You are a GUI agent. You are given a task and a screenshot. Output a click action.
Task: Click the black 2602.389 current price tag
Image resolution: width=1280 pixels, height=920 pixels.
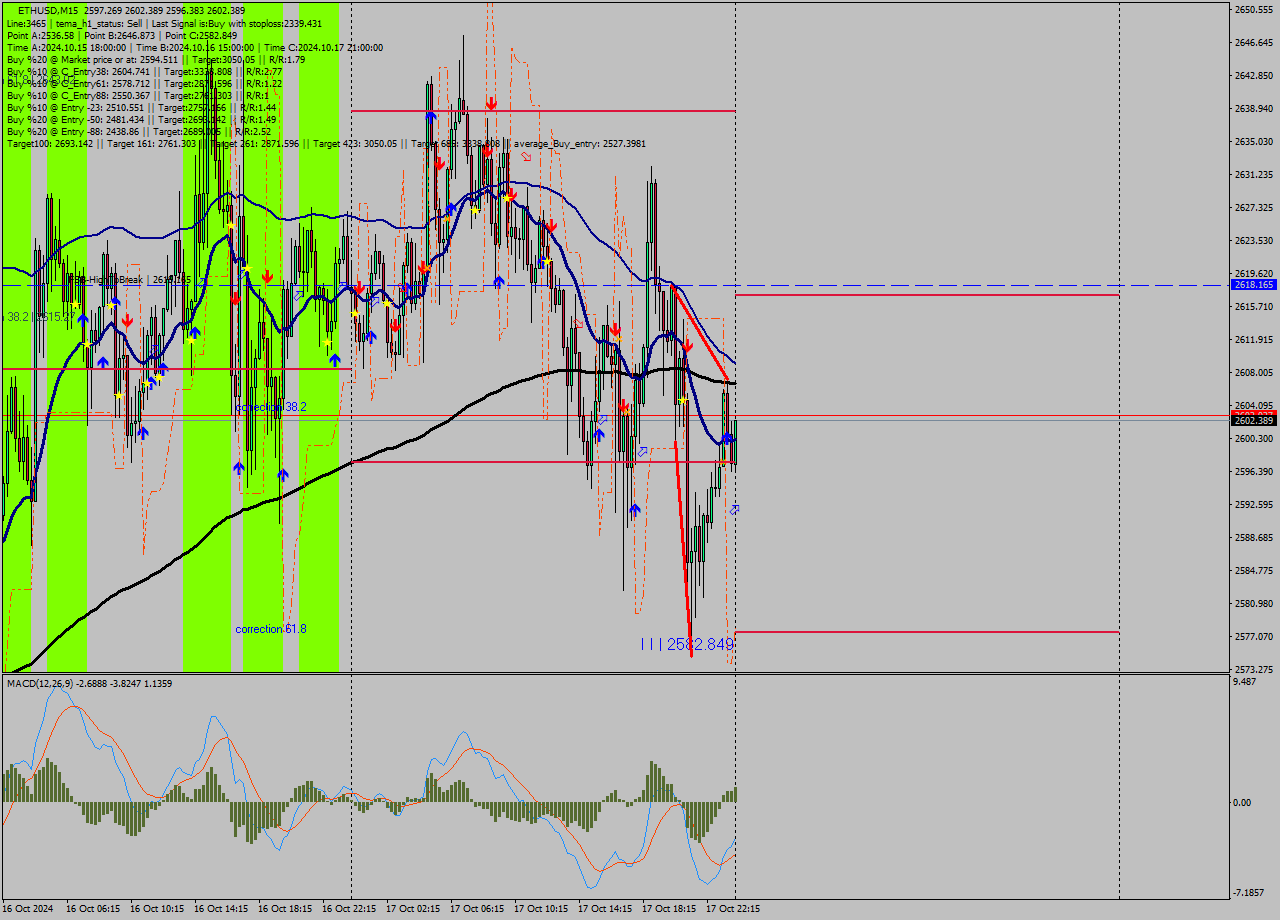click(1253, 421)
